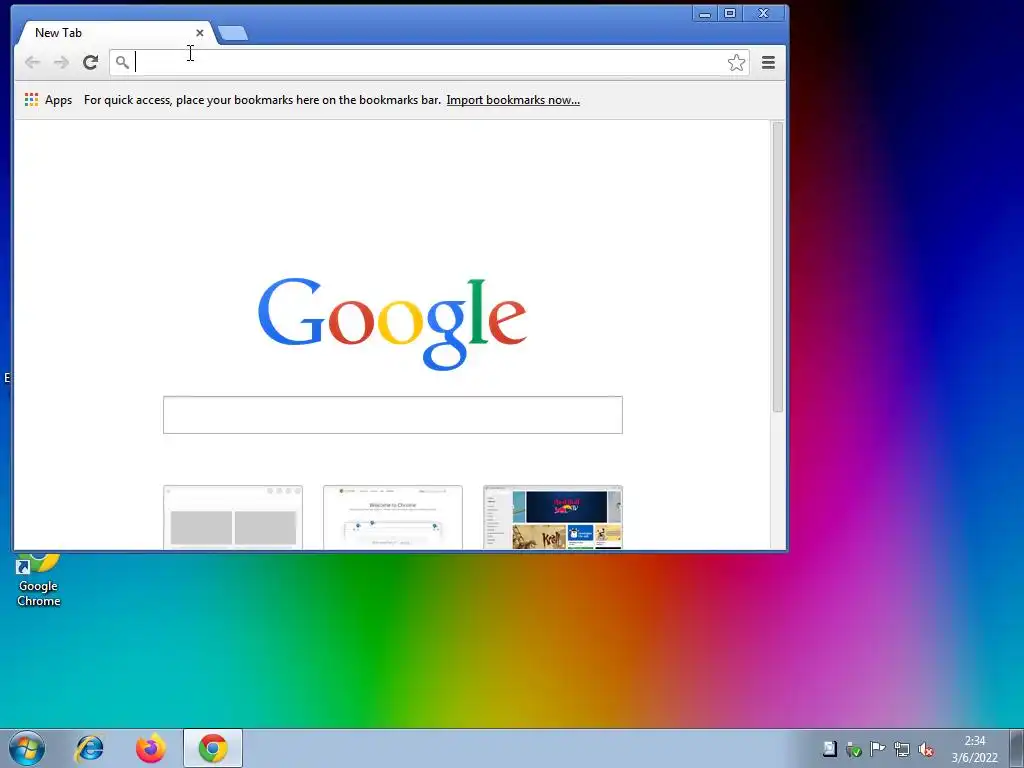Launch Internet Explorer from the taskbar

(x=89, y=748)
